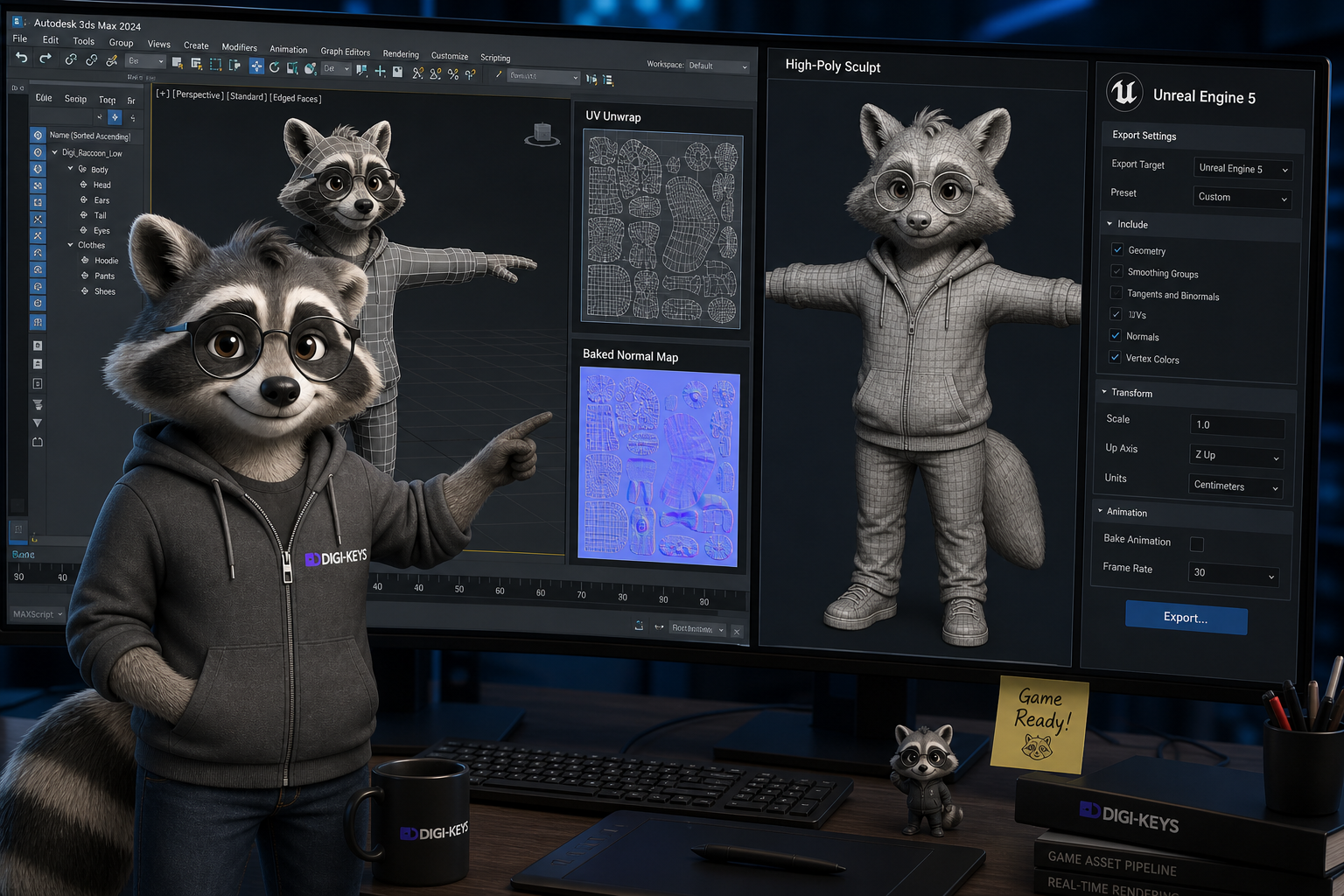Click the [Perspective] viewport label
The height and width of the screenshot is (896, 1344).
[198, 94]
